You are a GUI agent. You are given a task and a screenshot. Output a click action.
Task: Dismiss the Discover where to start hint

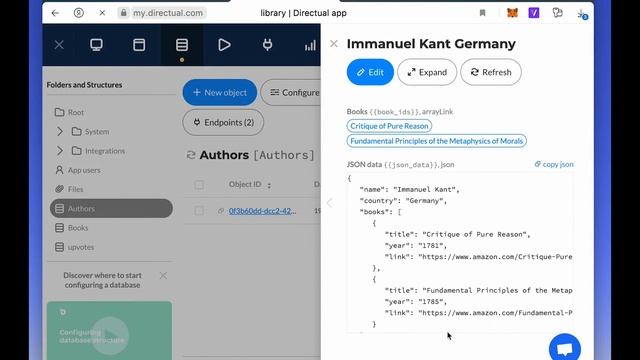[163, 276]
